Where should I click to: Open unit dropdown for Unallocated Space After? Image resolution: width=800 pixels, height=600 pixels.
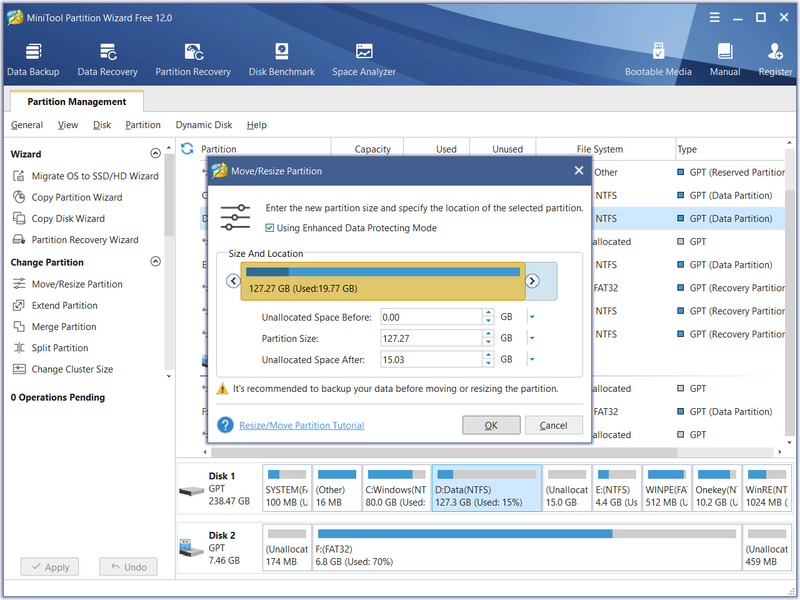tap(532, 359)
